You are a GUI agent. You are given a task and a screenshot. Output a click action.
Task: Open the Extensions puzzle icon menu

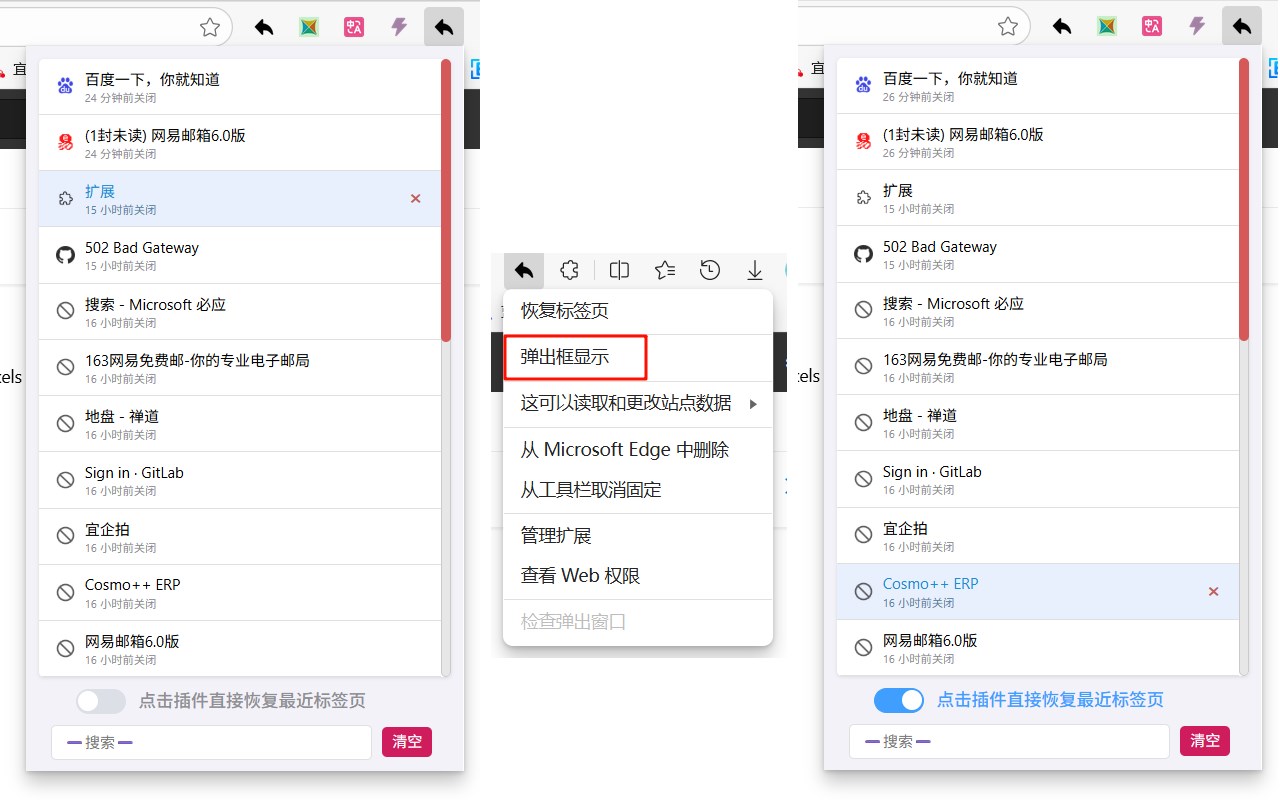[x=569, y=270]
